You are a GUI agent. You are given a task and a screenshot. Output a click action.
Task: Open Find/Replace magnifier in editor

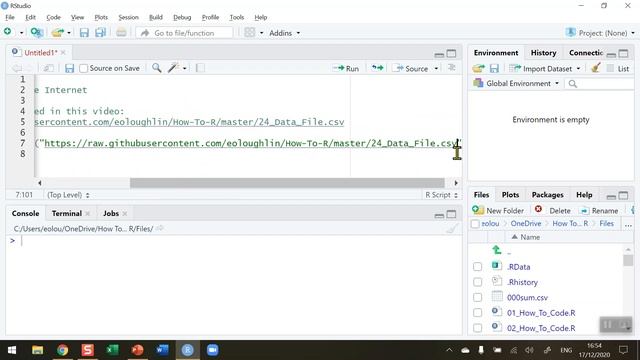[156, 68]
